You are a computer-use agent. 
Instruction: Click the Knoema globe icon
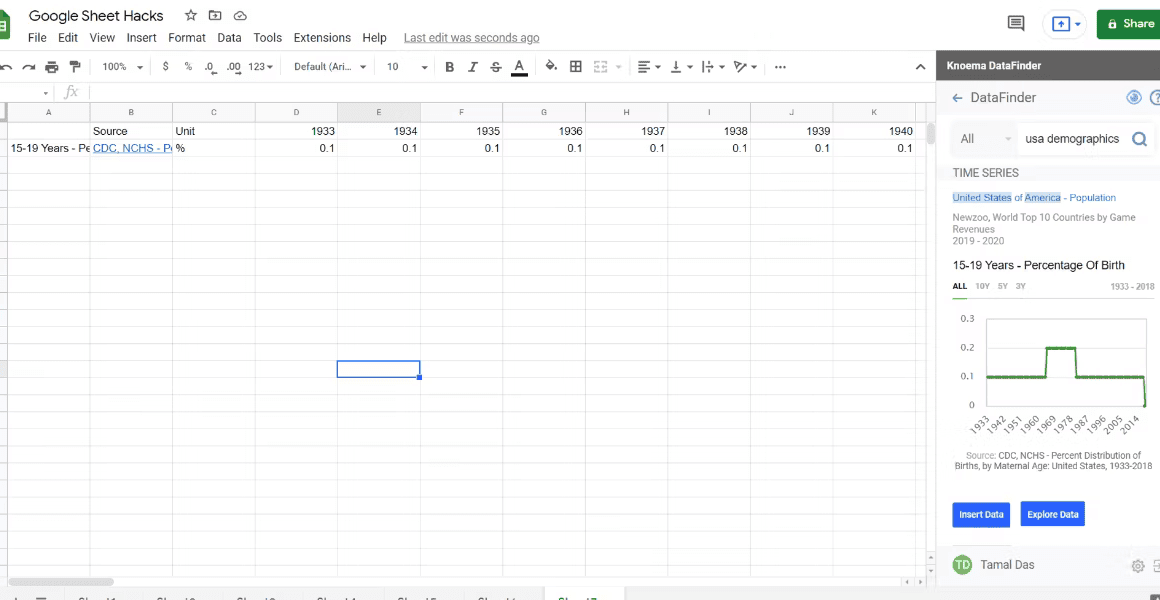(1133, 98)
